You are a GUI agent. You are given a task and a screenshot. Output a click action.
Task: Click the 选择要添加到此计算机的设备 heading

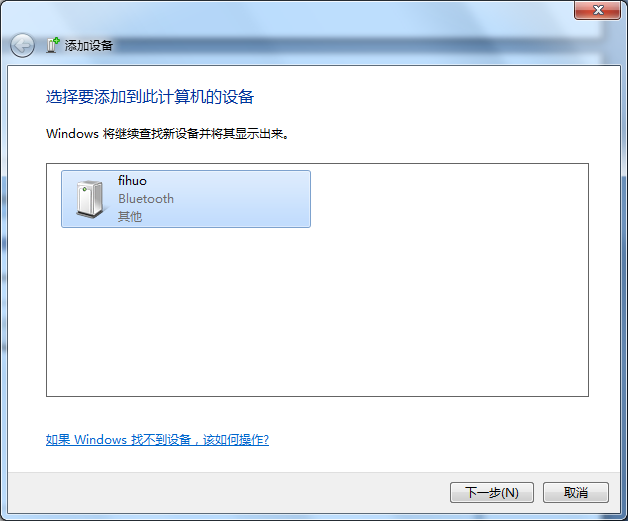click(150, 97)
